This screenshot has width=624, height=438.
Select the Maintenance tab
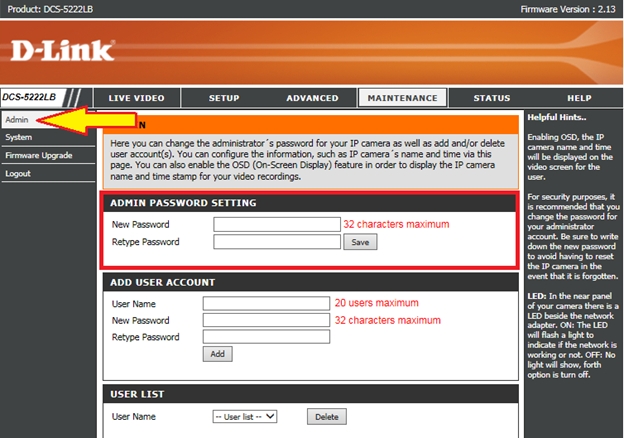[x=402, y=98]
